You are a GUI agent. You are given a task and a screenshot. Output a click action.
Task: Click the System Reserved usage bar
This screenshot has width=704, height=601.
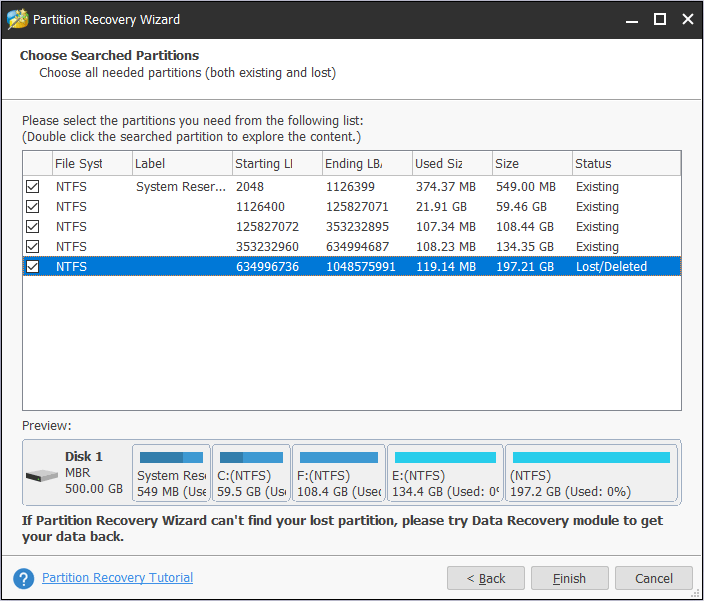pos(172,457)
